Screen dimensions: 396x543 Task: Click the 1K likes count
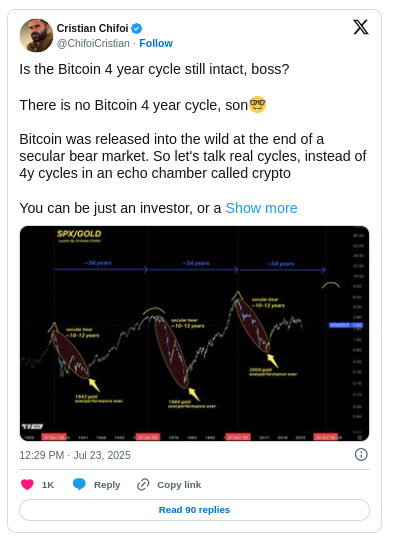pyautogui.click(x=48, y=484)
